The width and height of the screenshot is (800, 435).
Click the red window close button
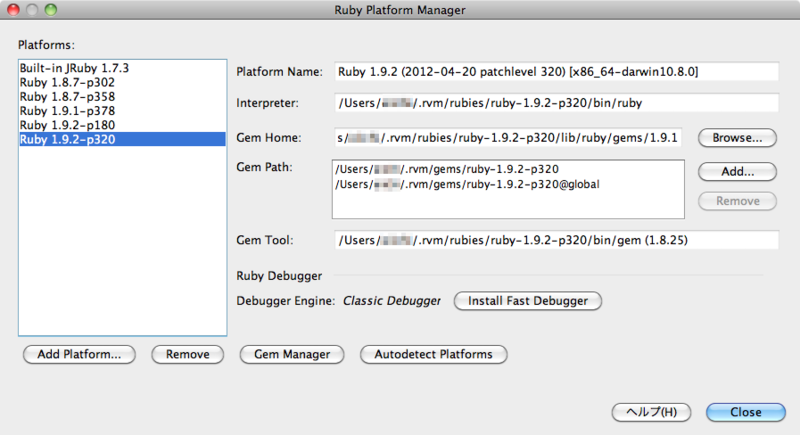[13, 10]
